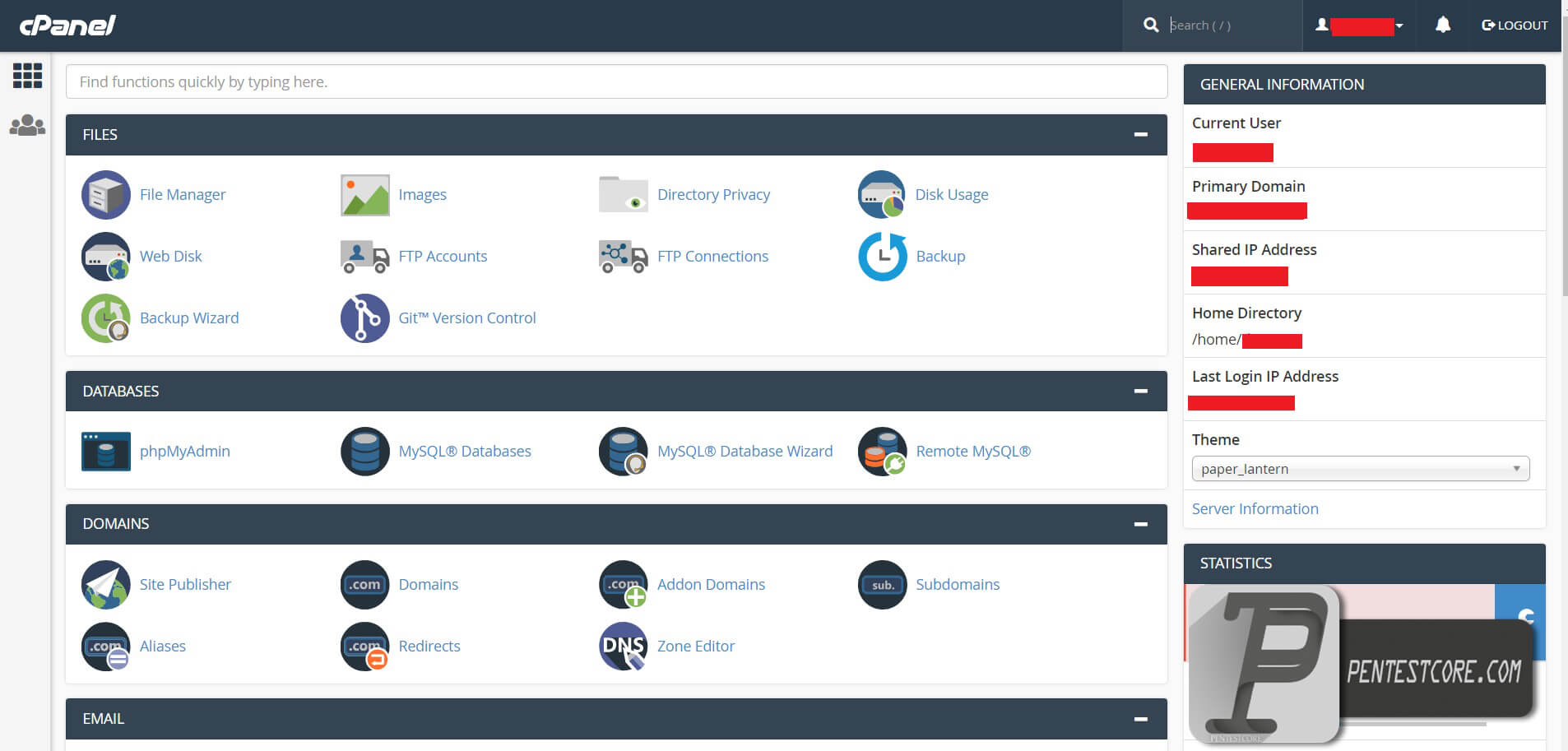Click the LOGOUT button

[1515, 25]
